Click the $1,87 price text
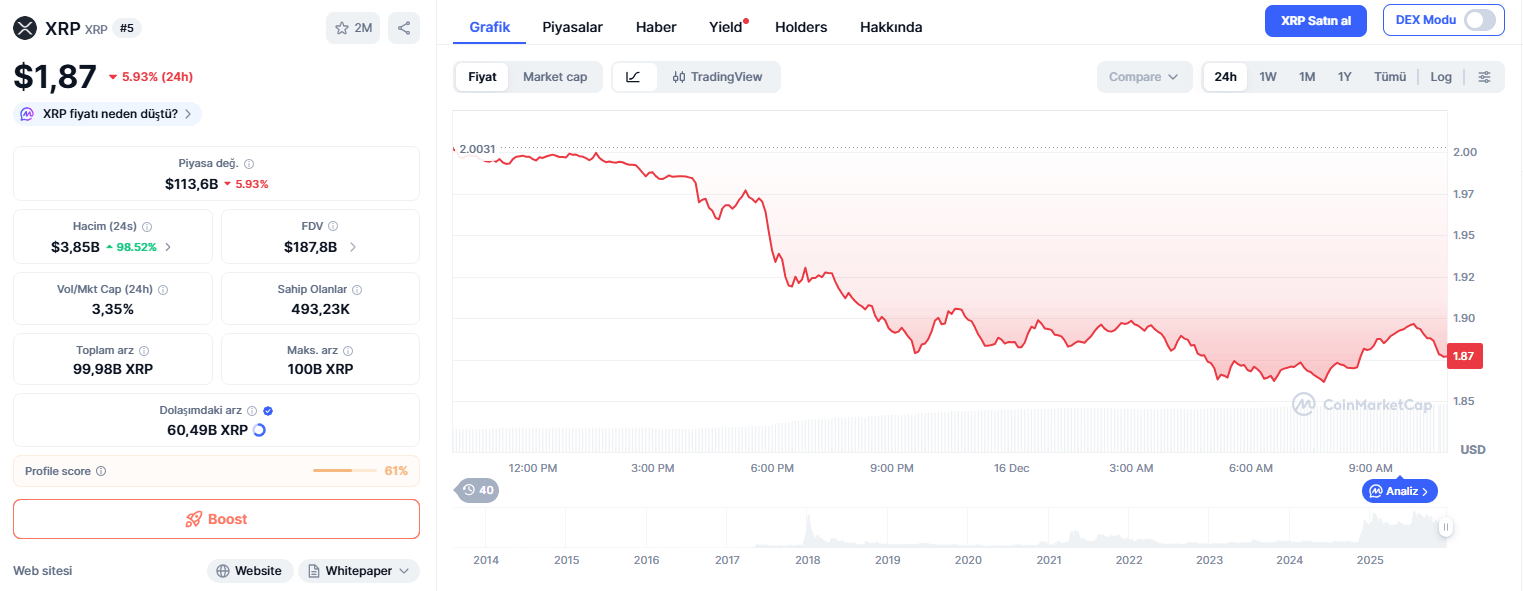The image size is (1523, 591). click(x=55, y=77)
